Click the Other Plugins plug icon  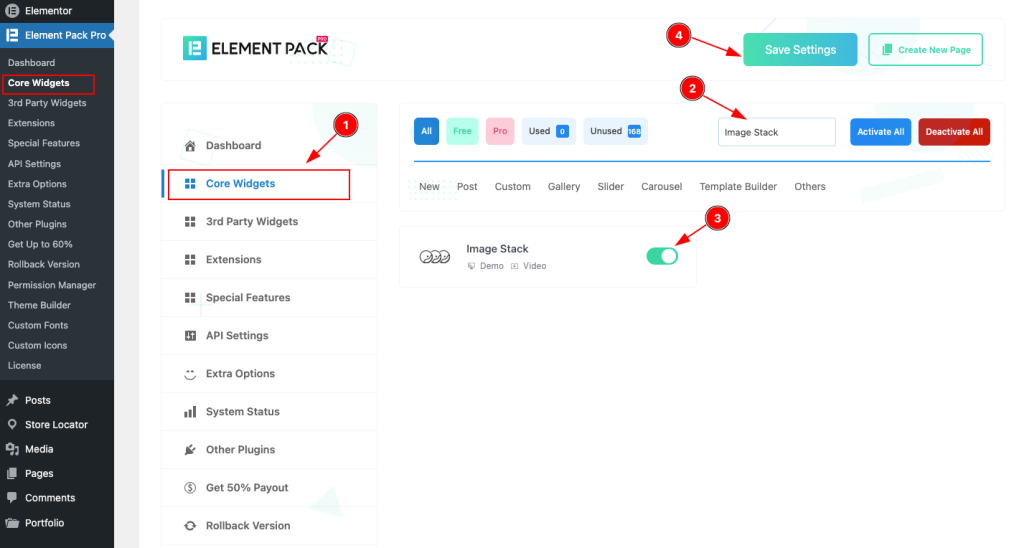[190, 449]
